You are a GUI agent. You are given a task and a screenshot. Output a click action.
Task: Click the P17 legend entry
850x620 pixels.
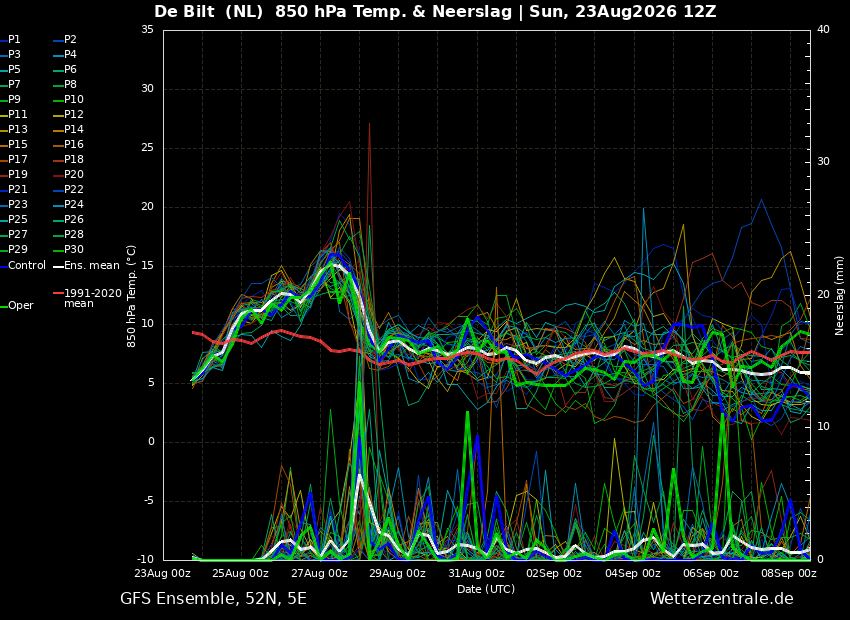coord(14,159)
